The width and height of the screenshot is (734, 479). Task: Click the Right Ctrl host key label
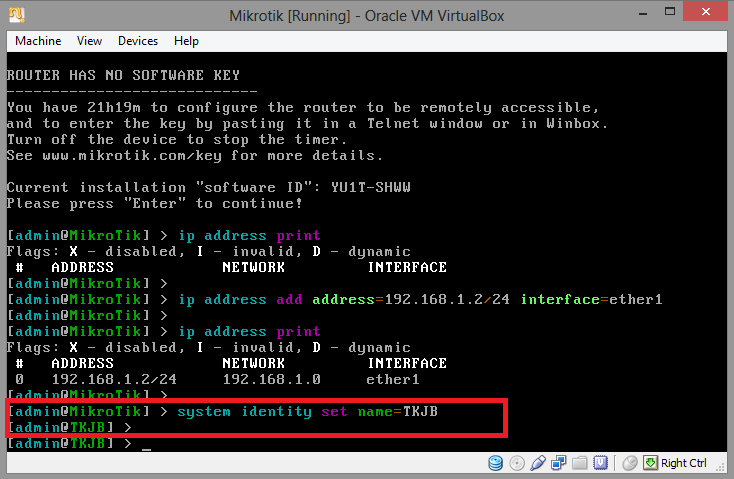coord(683,463)
